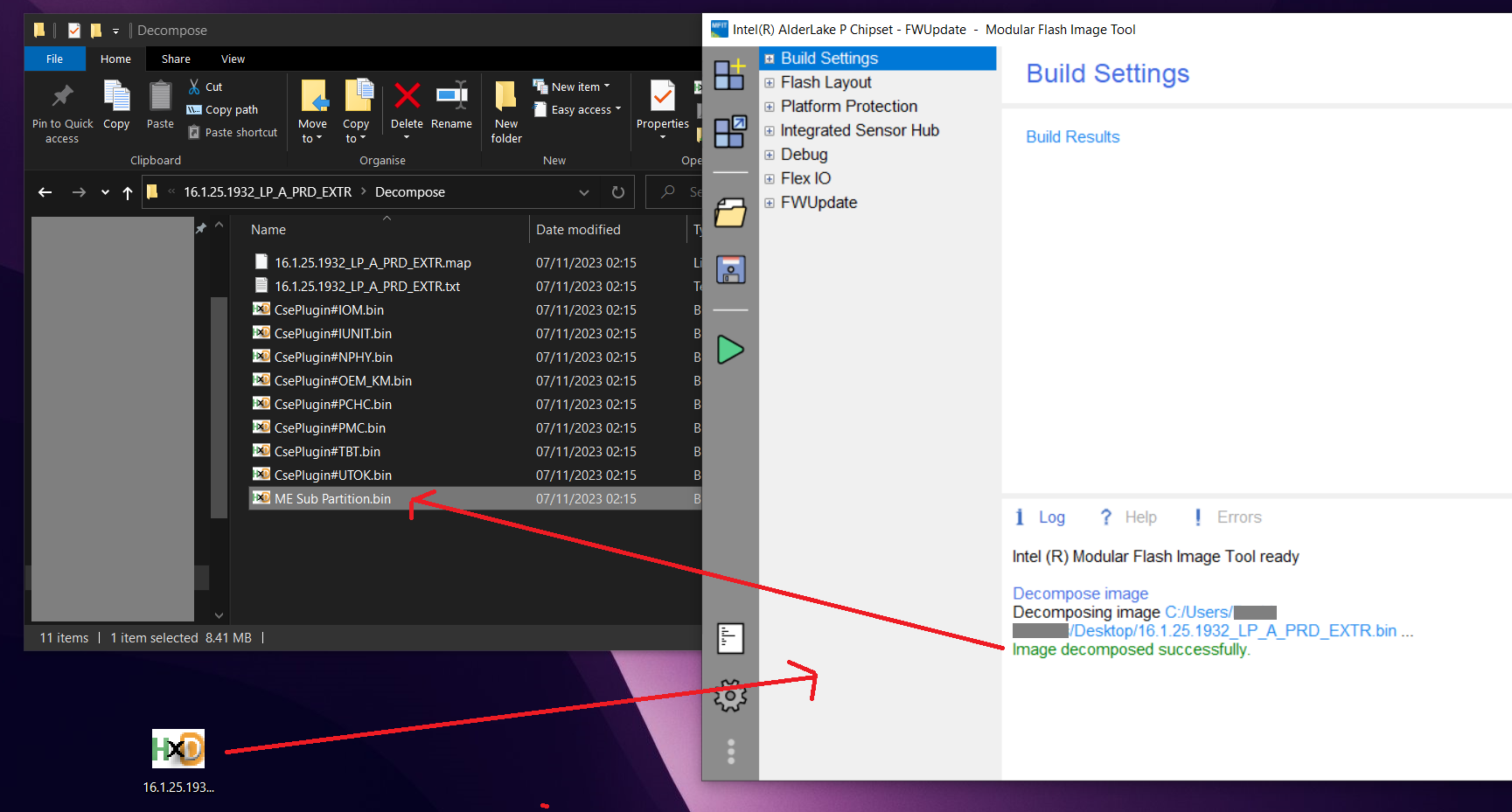Cut the selected file using the scissors
The width and height of the screenshot is (1512, 812).
(x=206, y=87)
